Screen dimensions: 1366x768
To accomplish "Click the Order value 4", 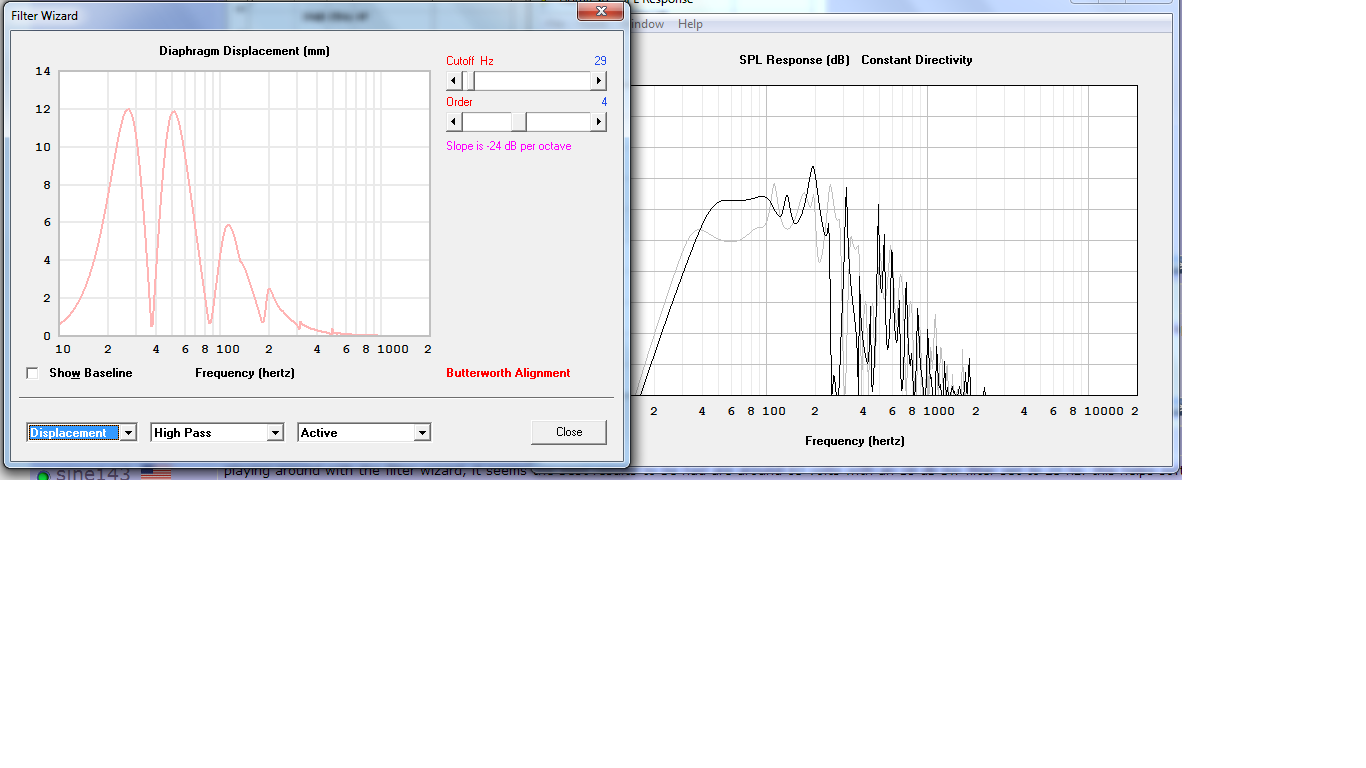I will (x=604, y=102).
